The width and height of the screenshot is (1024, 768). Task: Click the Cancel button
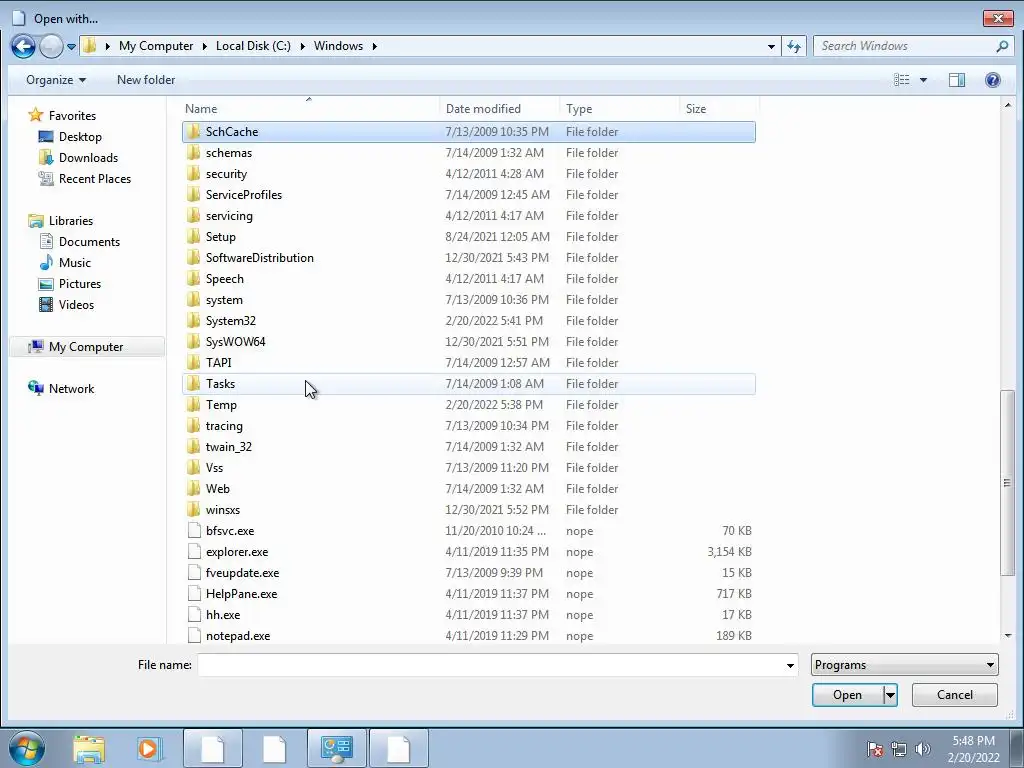954,695
